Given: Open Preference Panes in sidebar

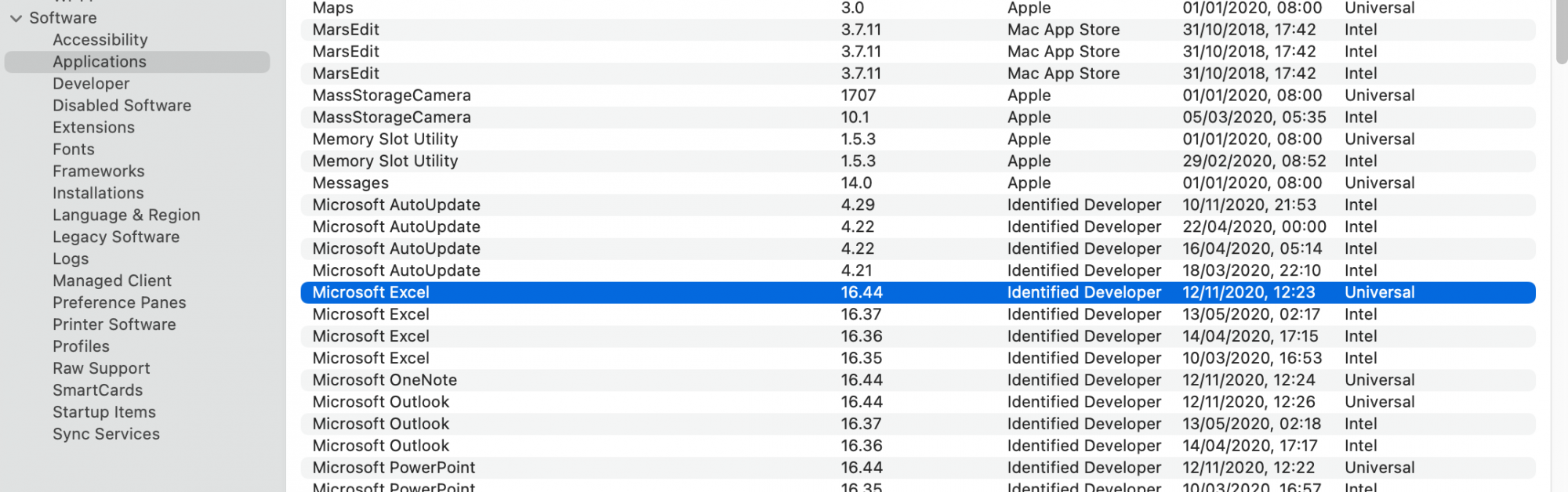Looking at the screenshot, I should coord(119,303).
